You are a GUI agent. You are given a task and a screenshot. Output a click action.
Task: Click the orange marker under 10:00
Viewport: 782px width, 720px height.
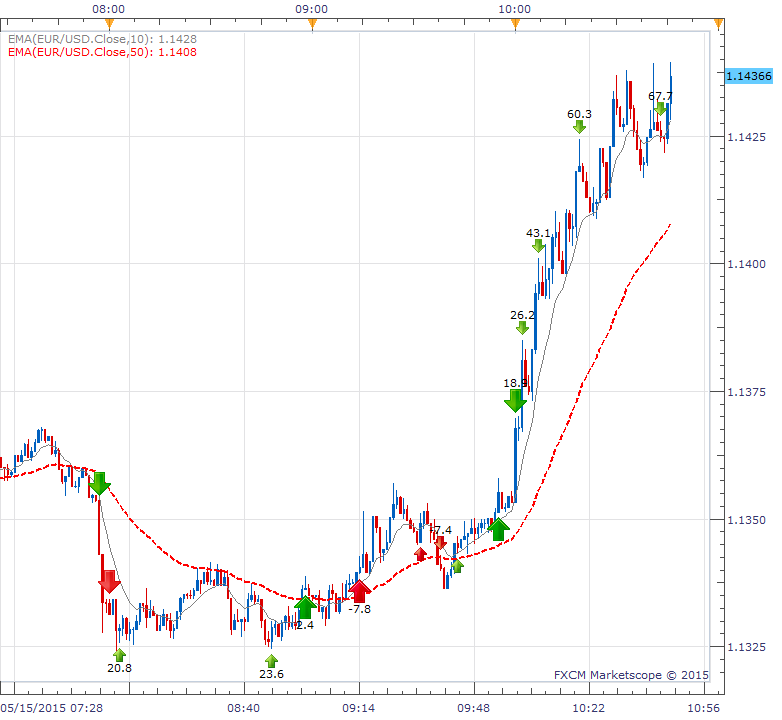click(x=515, y=24)
